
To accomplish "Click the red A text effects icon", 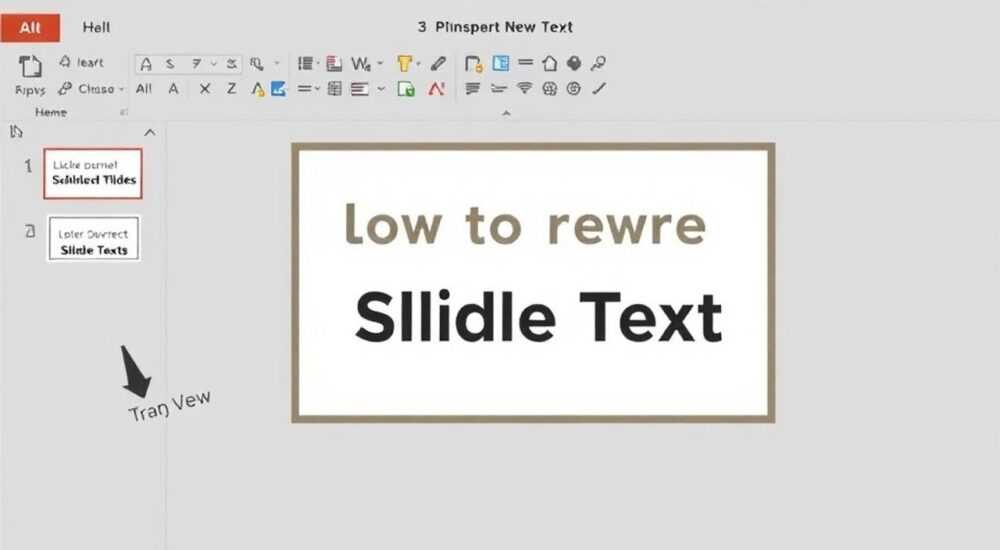I will (x=436, y=89).
